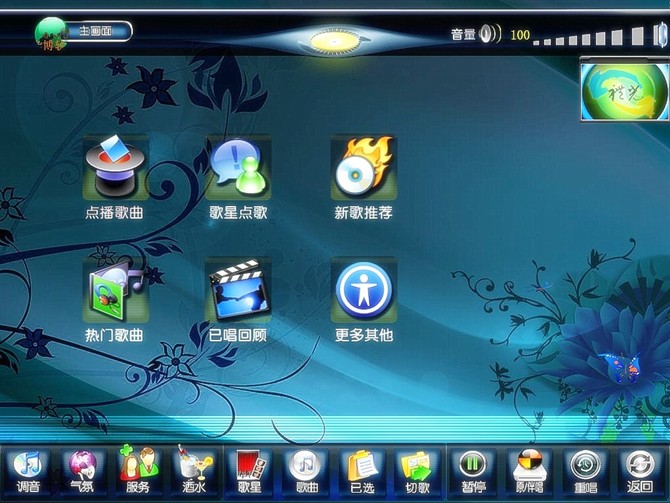Image resolution: width=670 pixels, height=503 pixels.
Task: Select the 歌曲 songs toolbar item
Action: click(306, 470)
